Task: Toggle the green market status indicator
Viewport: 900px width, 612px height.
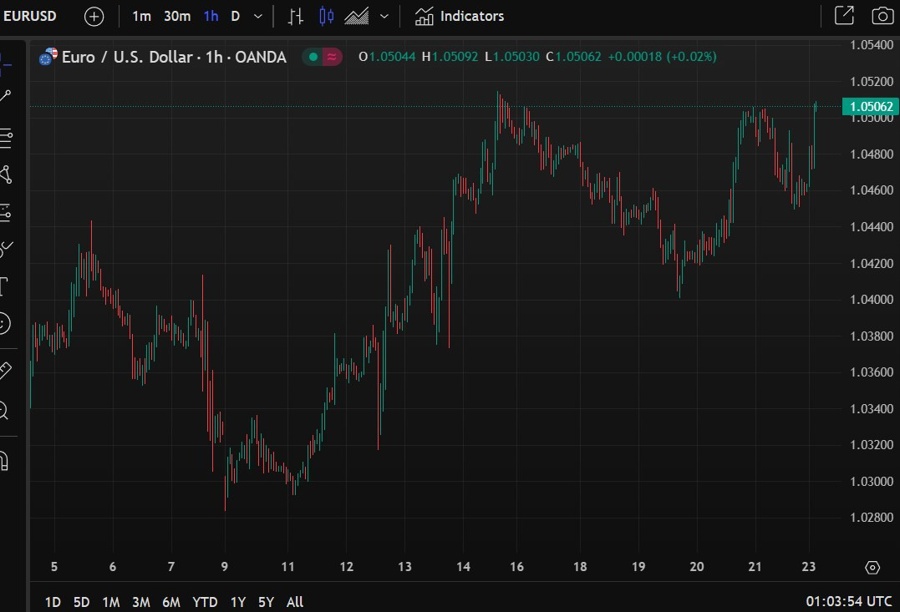Action: tap(313, 57)
